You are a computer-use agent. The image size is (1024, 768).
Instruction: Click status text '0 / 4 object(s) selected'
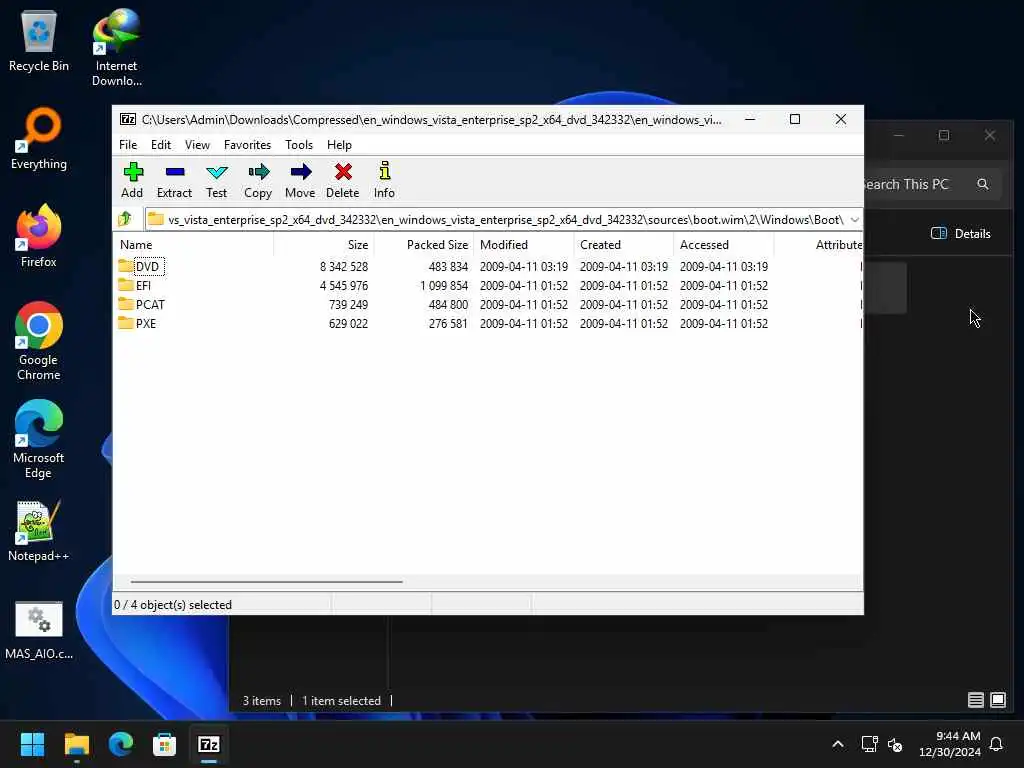point(173,605)
